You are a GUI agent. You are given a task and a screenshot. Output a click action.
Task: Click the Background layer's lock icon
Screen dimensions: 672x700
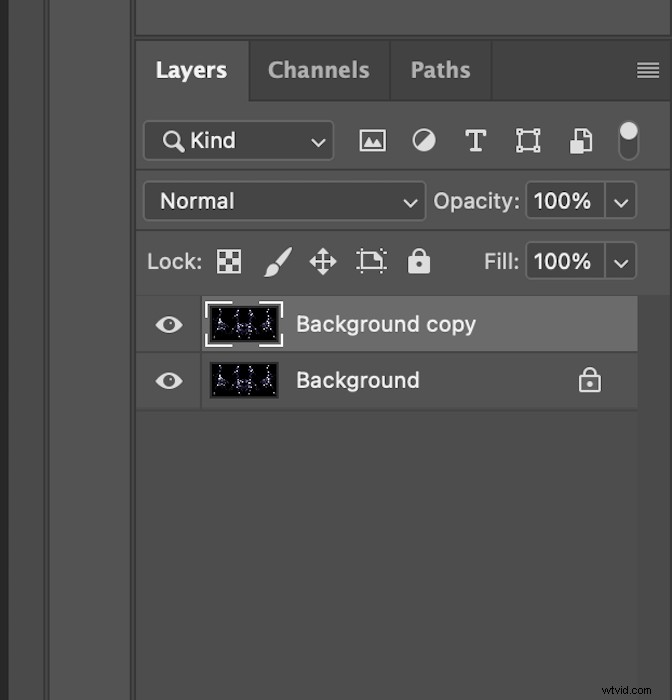[589, 380]
